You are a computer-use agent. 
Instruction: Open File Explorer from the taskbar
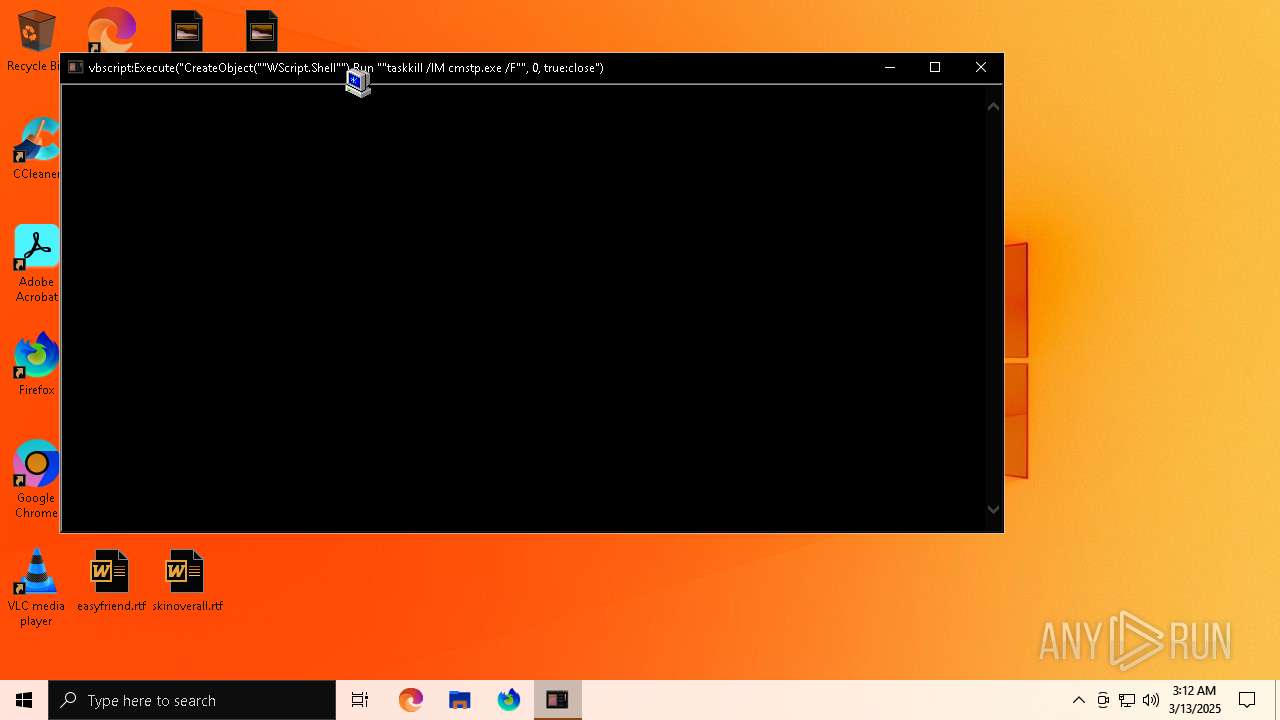pos(459,700)
